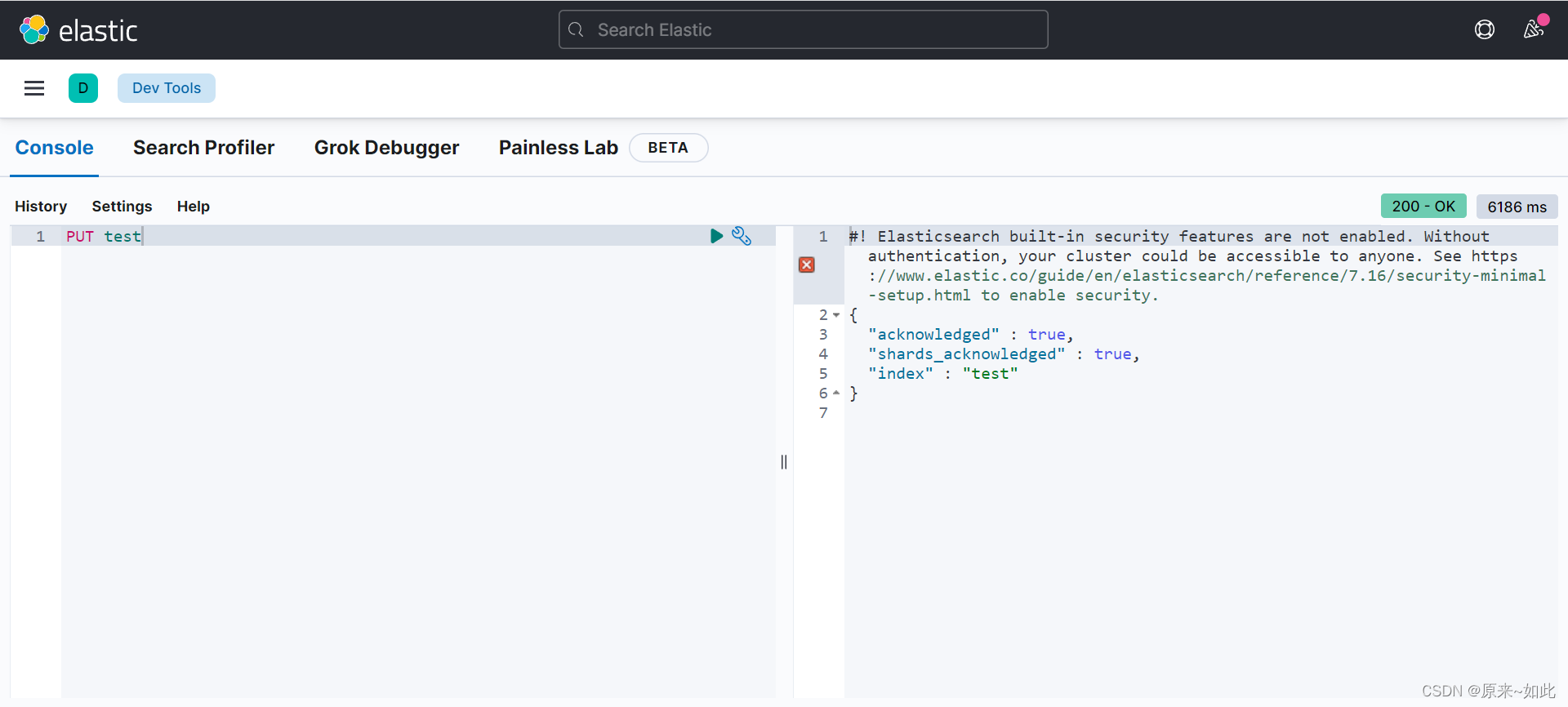
Task: Open the Grok Debugger tab
Action: 387,148
